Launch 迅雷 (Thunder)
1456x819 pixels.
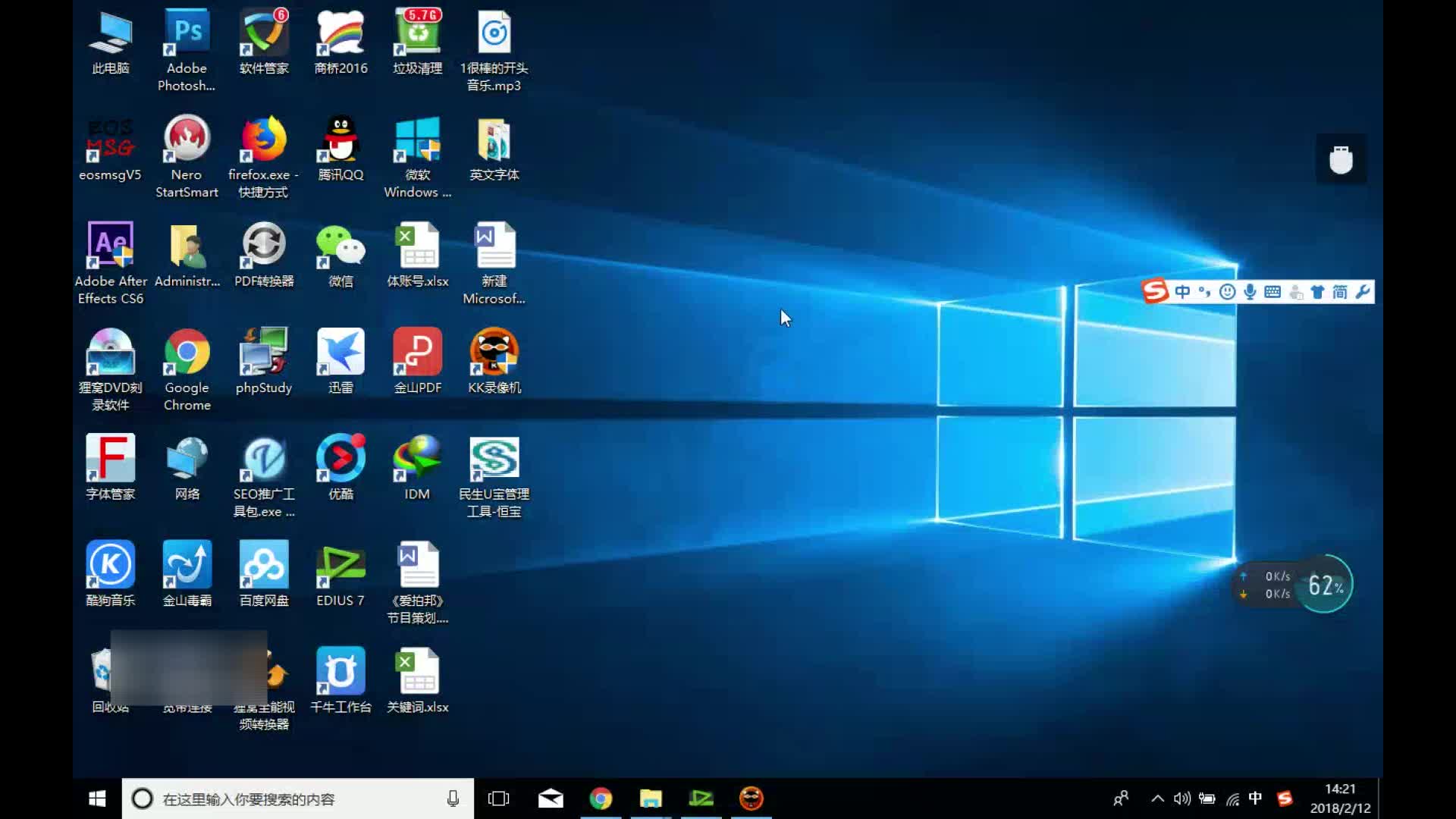(340, 362)
